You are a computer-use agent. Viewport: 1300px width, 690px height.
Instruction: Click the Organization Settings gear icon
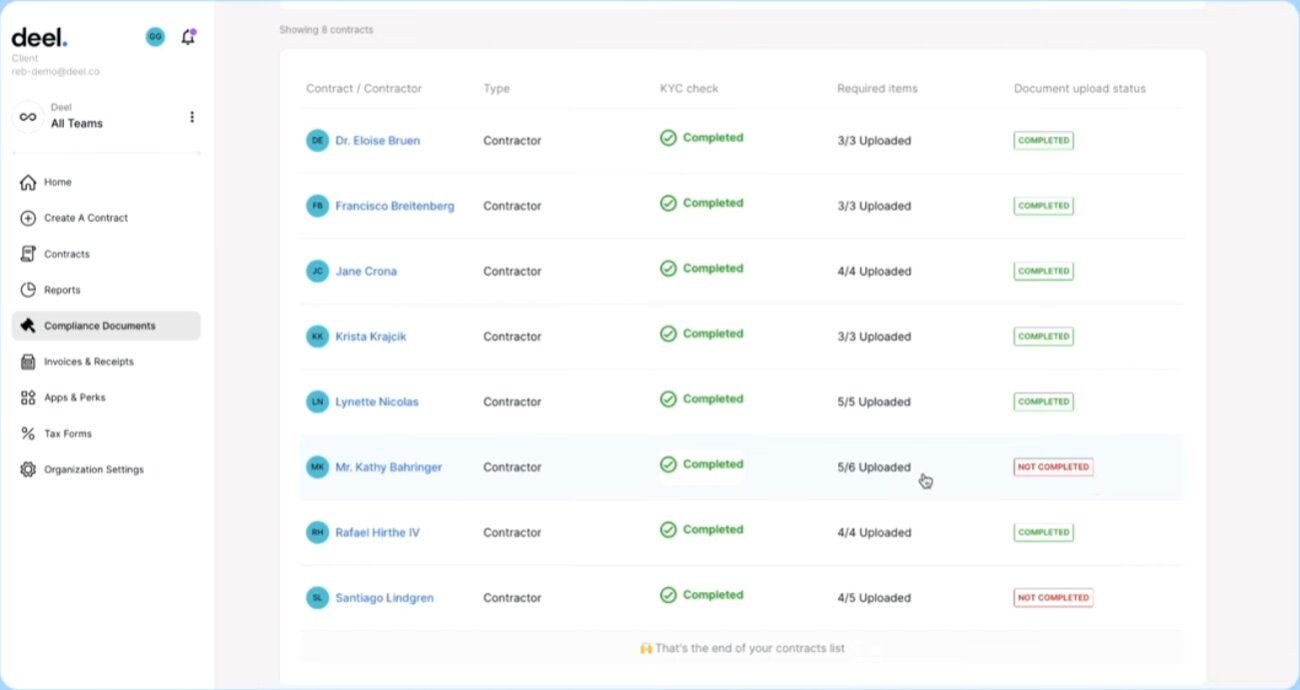click(x=28, y=470)
